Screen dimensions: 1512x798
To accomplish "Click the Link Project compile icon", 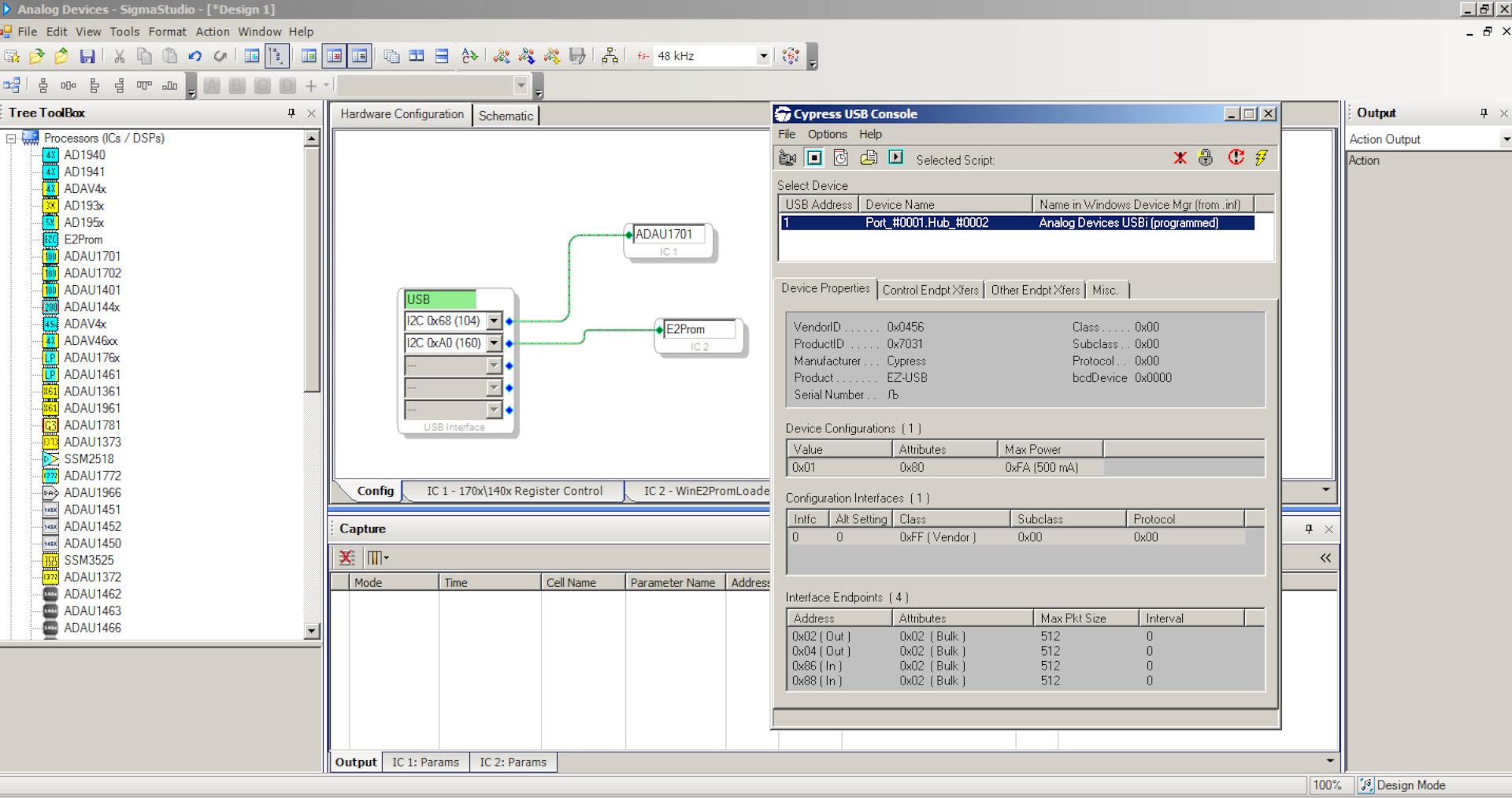I will 502,56.
